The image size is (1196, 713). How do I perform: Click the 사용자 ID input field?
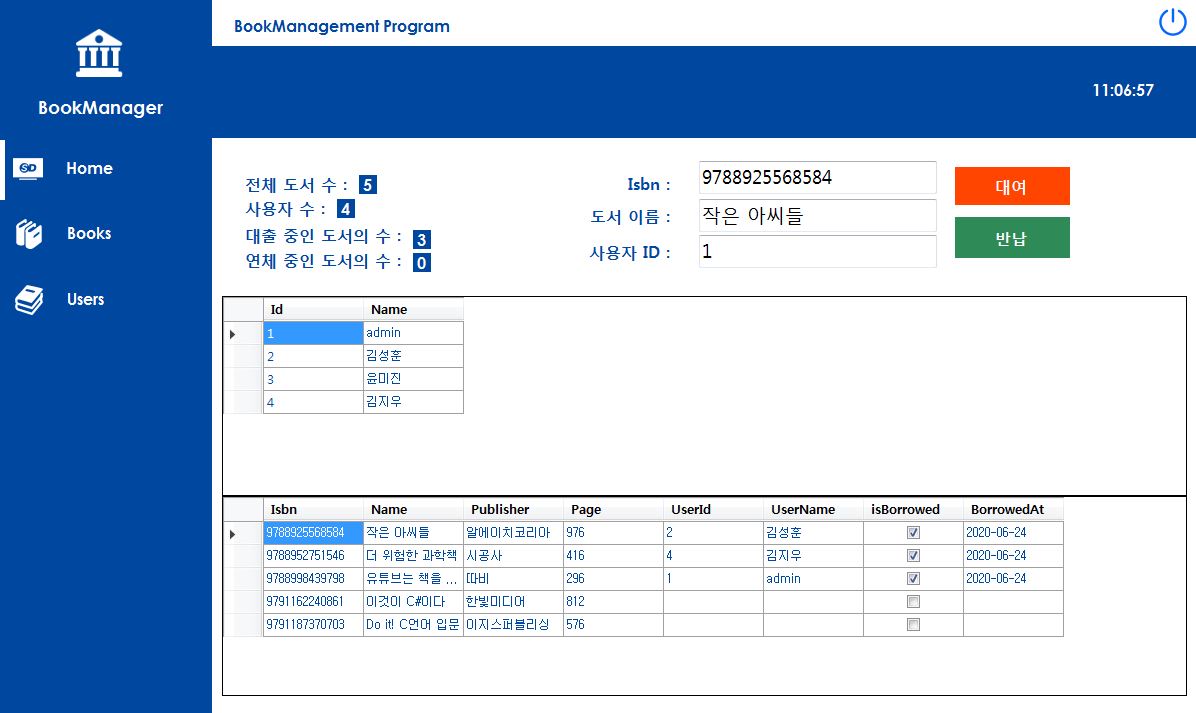click(x=817, y=251)
